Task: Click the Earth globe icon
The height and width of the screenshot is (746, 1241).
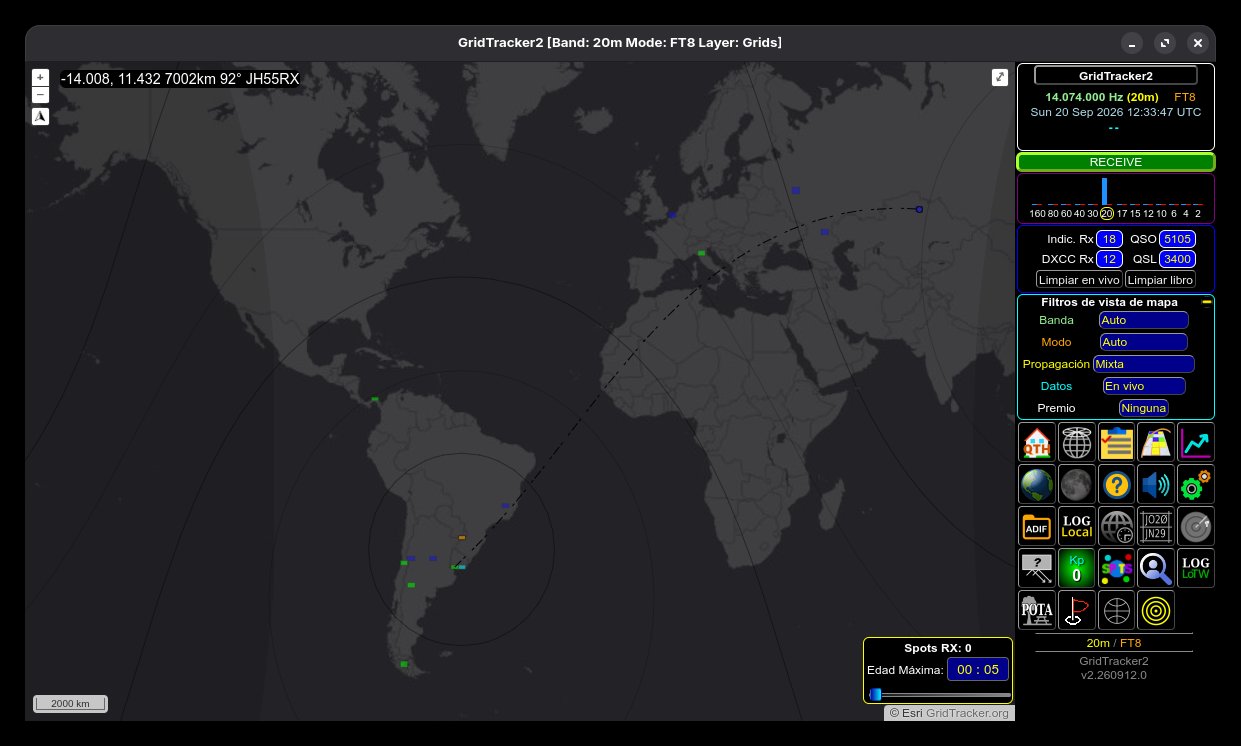Action: coord(1037,484)
